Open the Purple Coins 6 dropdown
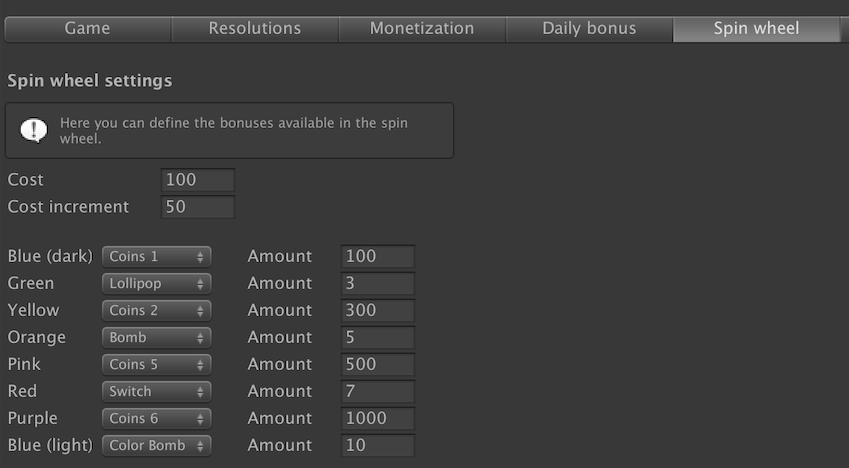 pyautogui.click(x=156, y=419)
